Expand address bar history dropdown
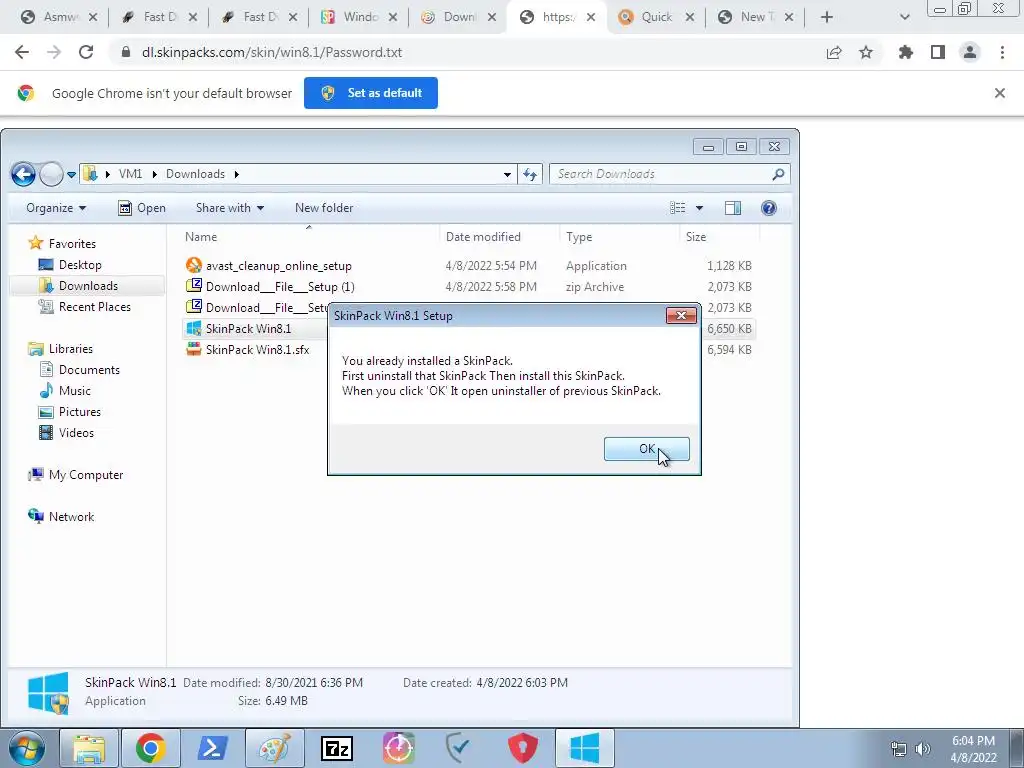 (x=507, y=174)
